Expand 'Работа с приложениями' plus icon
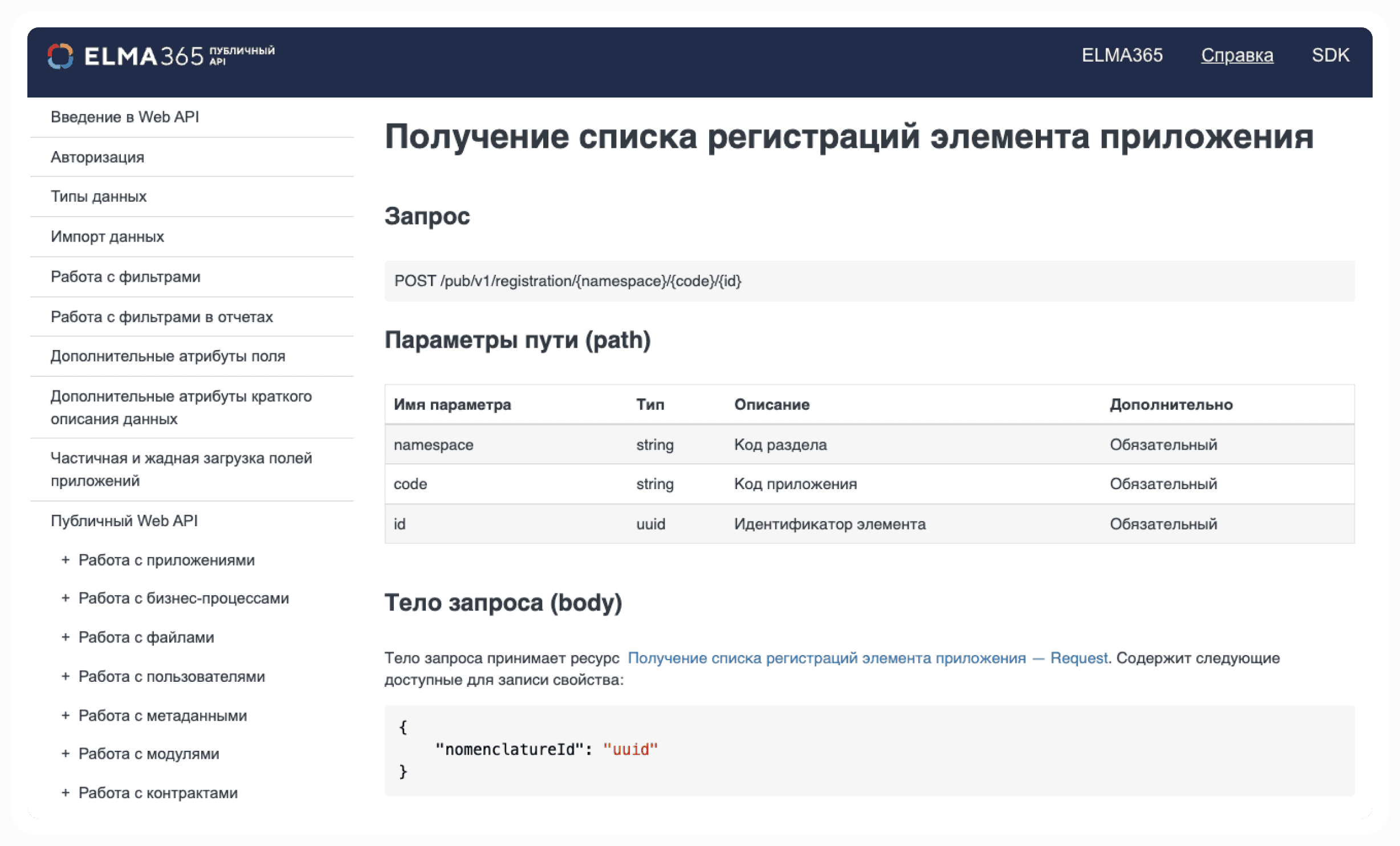Image resolution: width=1400 pixels, height=846 pixels. click(x=66, y=560)
